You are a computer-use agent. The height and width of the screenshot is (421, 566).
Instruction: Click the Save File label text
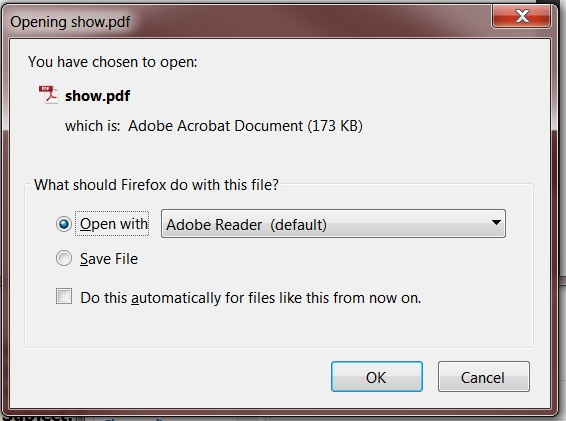click(x=109, y=259)
